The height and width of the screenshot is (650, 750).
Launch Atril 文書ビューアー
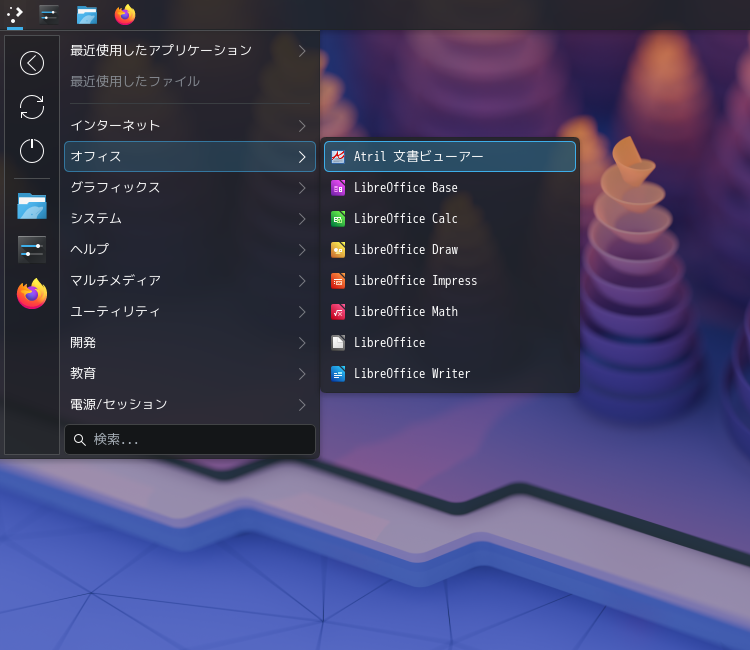[450, 156]
